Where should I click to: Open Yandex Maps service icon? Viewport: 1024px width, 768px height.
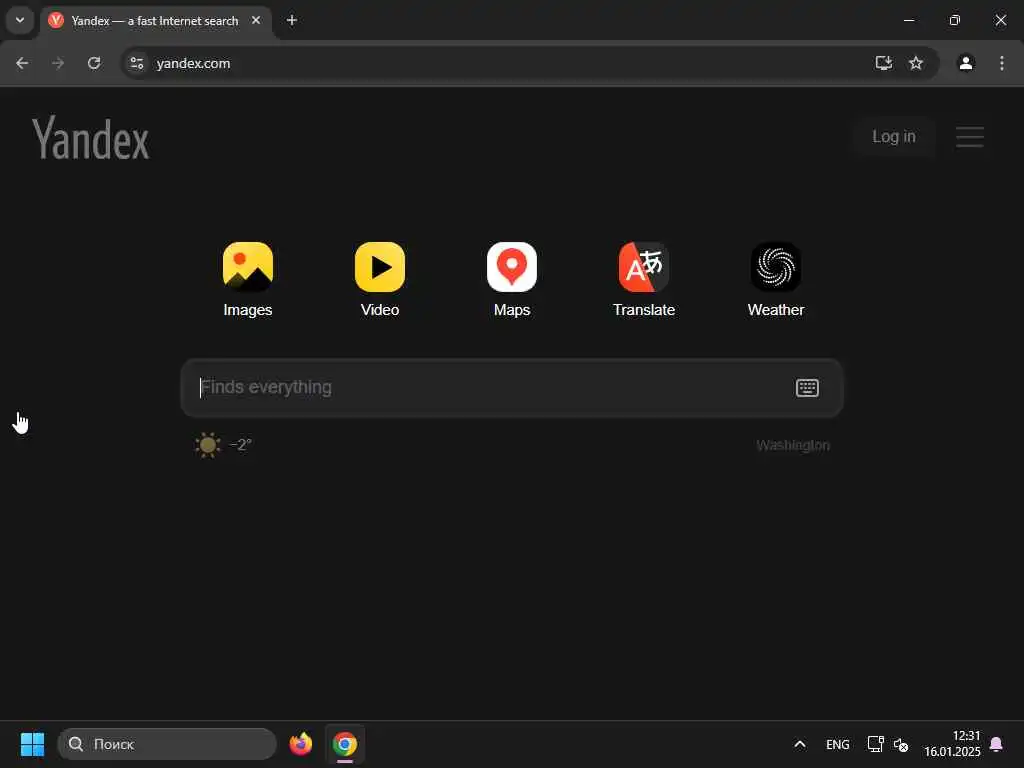click(511, 266)
